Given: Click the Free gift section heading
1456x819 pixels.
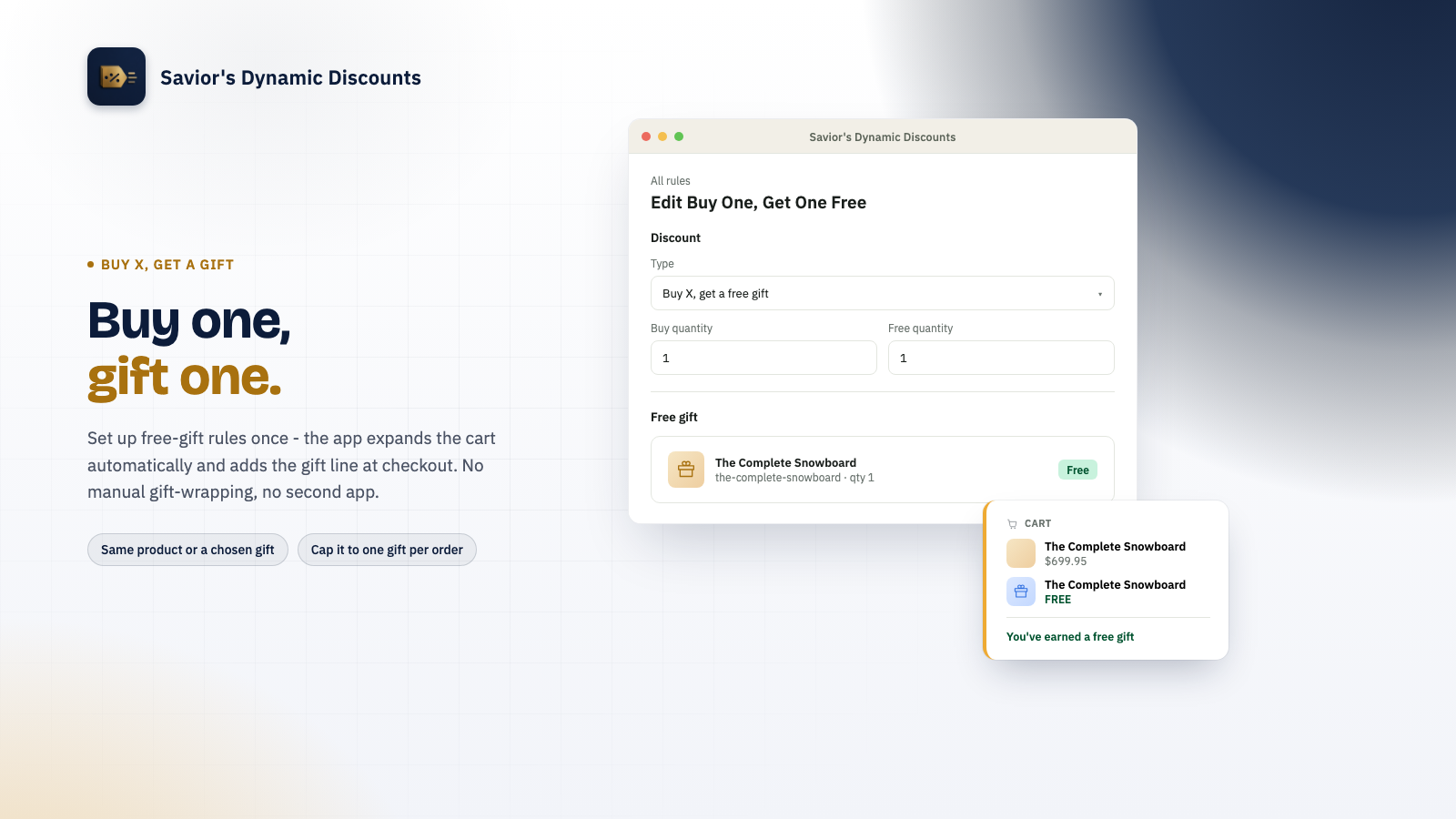Looking at the screenshot, I should (x=674, y=418).
